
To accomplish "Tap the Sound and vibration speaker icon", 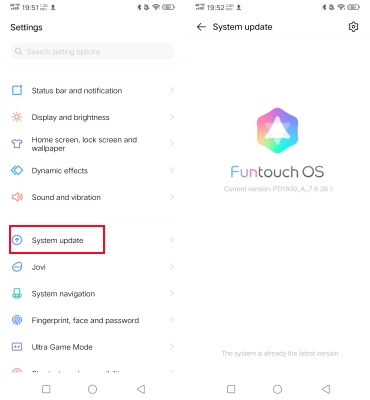I will [x=17, y=197].
